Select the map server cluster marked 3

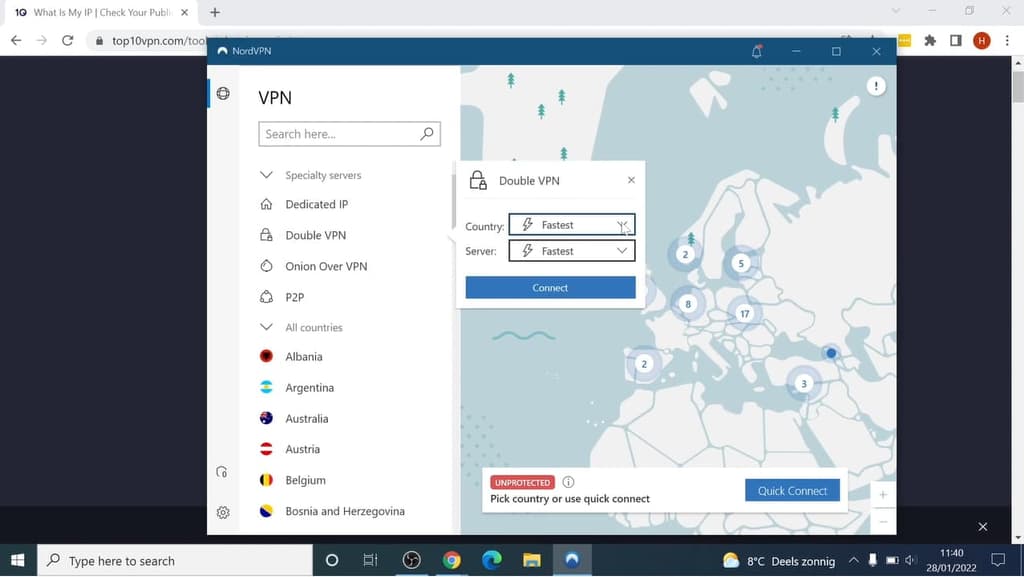pos(804,384)
